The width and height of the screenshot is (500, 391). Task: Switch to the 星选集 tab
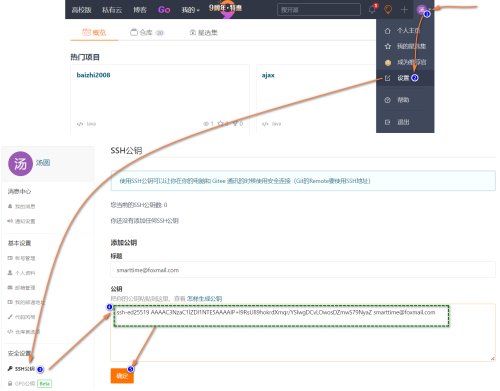pos(204,32)
